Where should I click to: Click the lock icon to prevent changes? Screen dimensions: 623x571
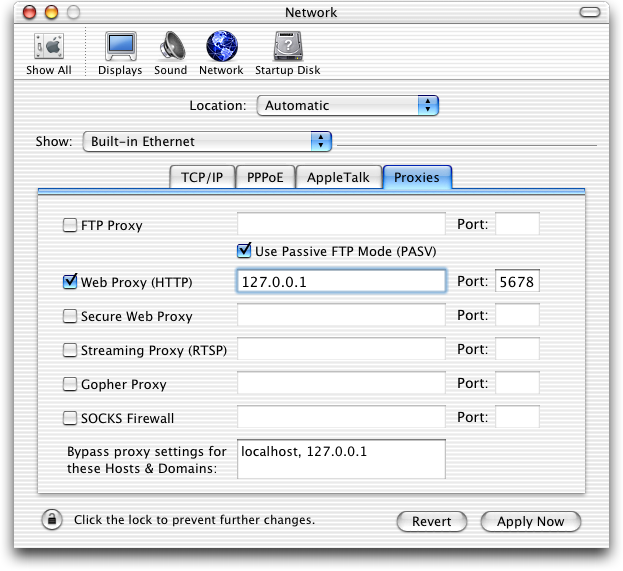(52, 520)
